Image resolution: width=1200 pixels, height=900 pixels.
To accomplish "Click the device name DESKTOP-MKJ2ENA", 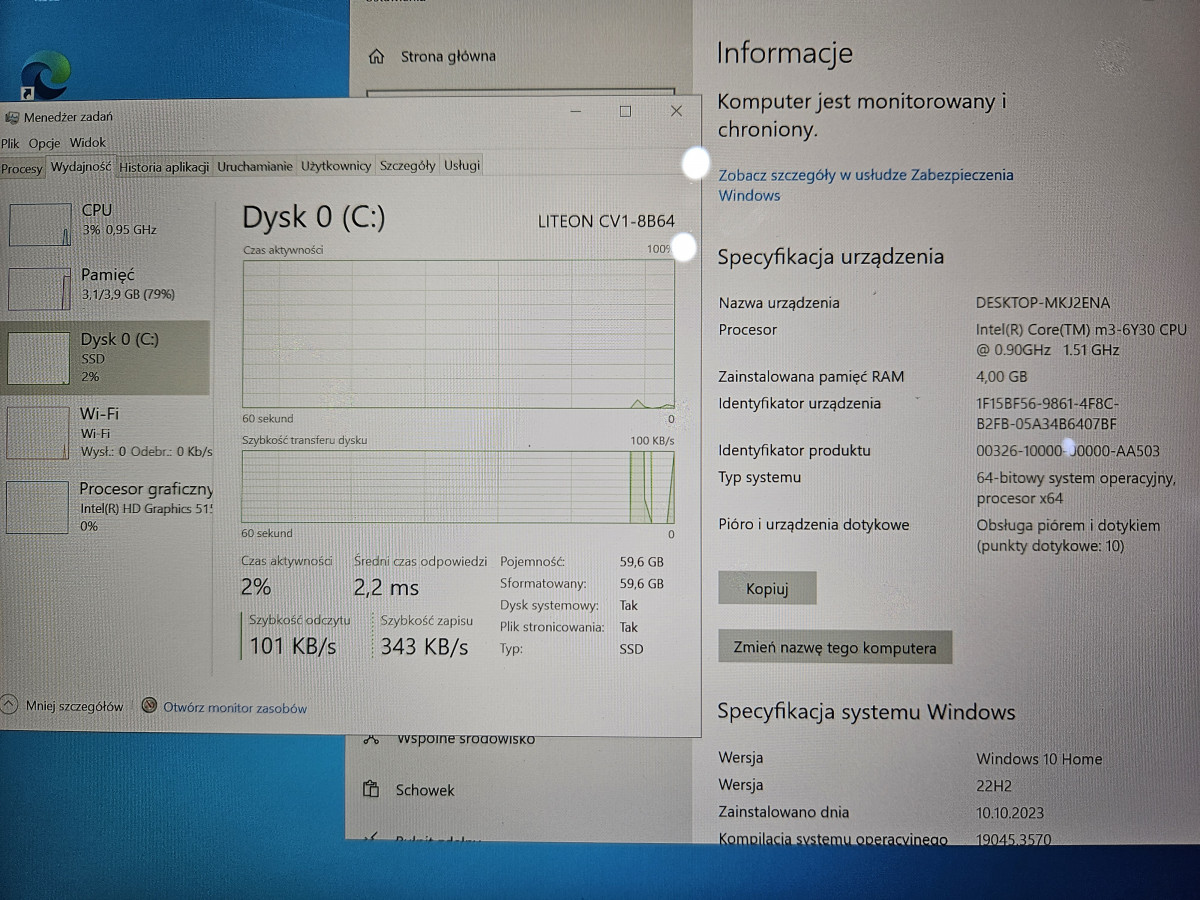I will (1043, 303).
